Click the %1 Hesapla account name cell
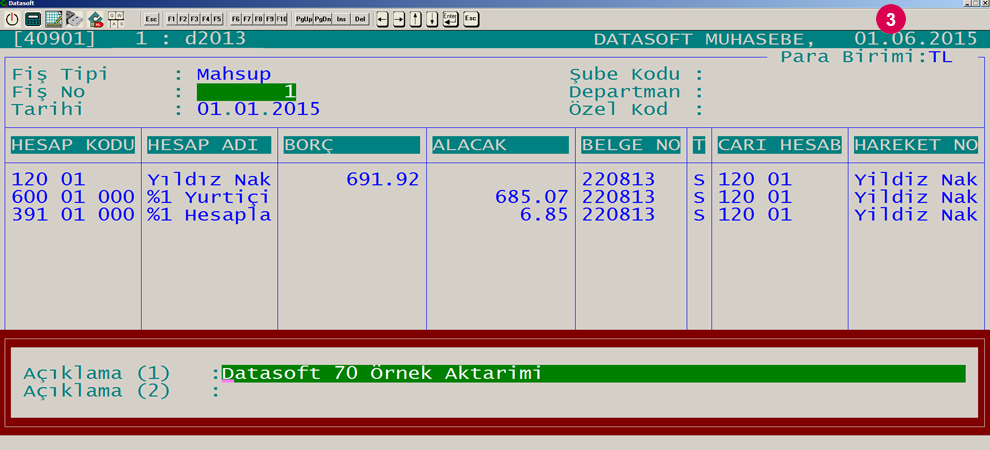990x450 pixels. pyautogui.click(x=209, y=215)
